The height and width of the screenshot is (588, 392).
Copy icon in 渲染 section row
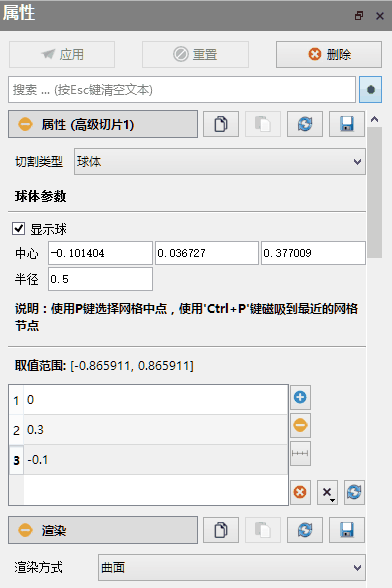[221, 530]
